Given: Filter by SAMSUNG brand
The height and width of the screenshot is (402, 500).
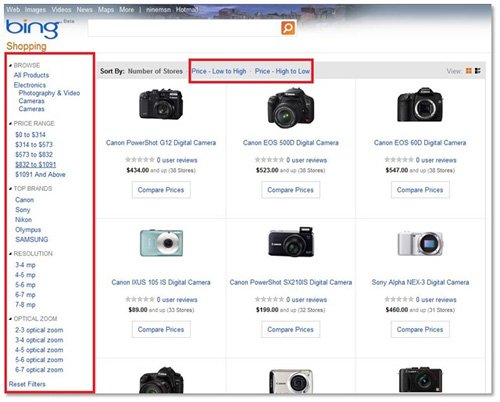Looking at the screenshot, I should point(32,240).
